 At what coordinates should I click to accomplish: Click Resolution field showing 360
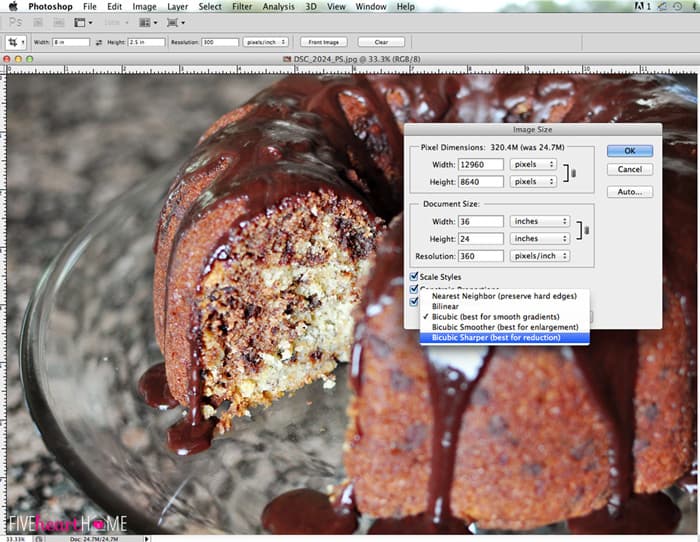click(481, 256)
